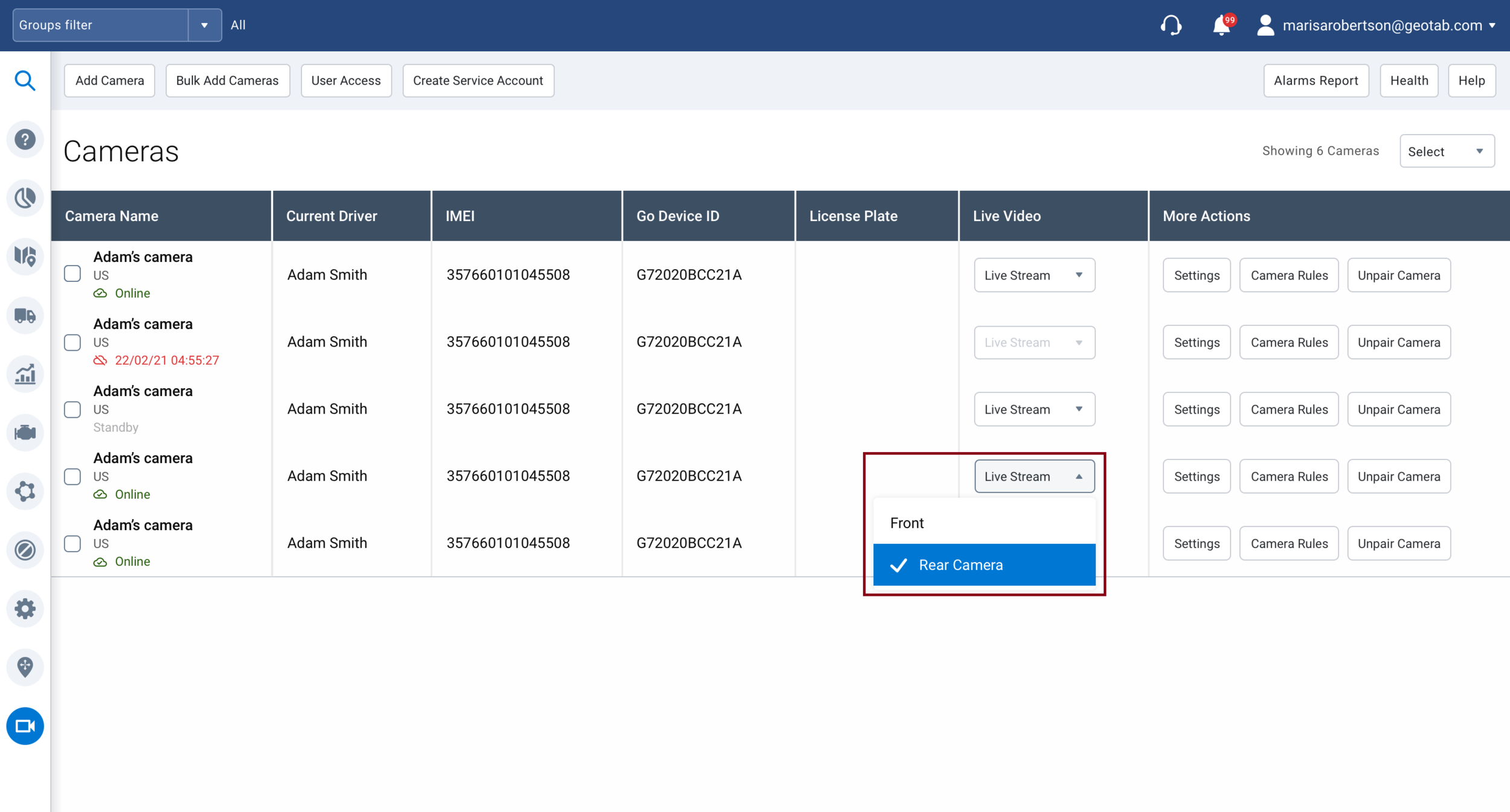This screenshot has height=812, width=1510.
Task: Open the video camera sidebar icon
Action: [x=25, y=726]
